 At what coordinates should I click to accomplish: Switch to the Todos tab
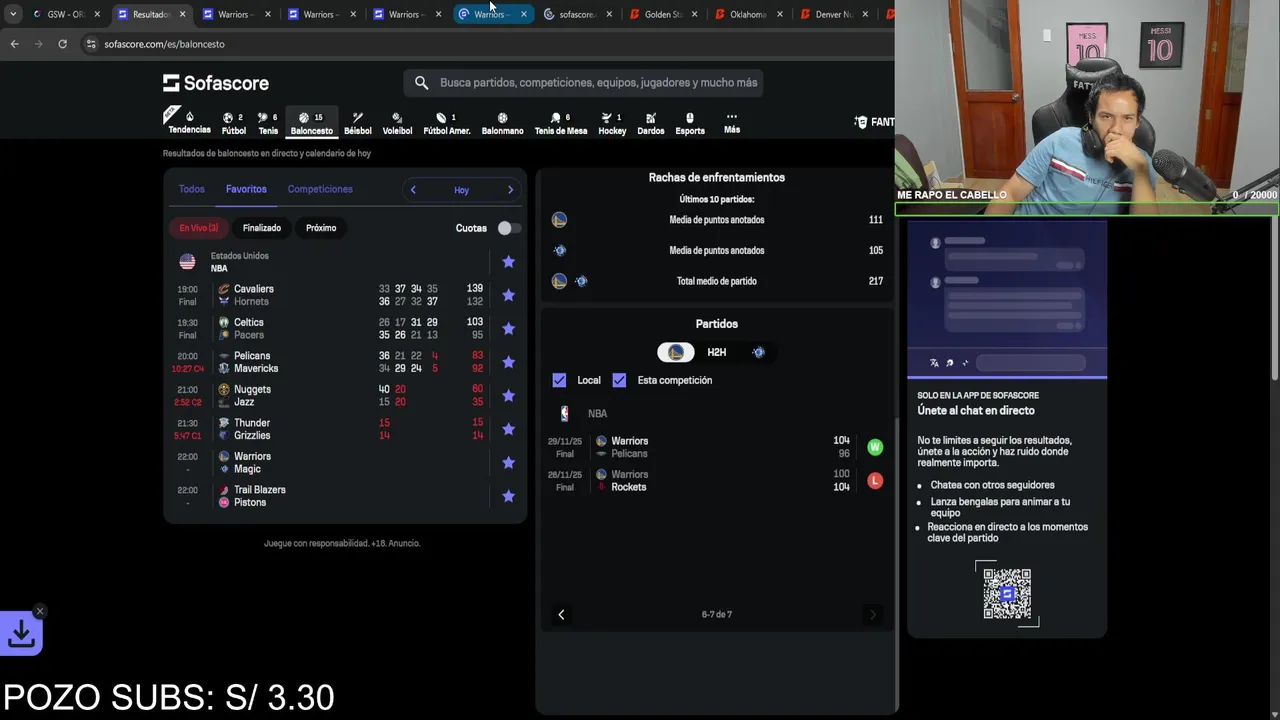pyautogui.click(x=191, y=189)
